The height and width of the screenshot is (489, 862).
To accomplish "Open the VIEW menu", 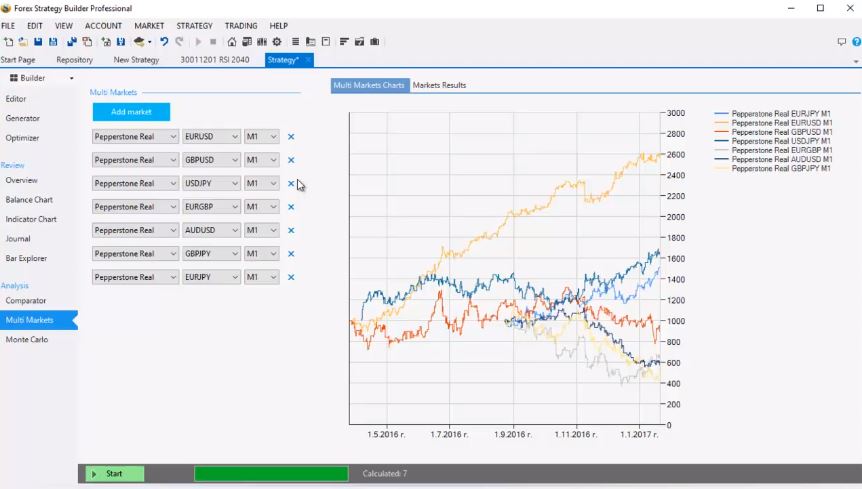I will 64,26.
